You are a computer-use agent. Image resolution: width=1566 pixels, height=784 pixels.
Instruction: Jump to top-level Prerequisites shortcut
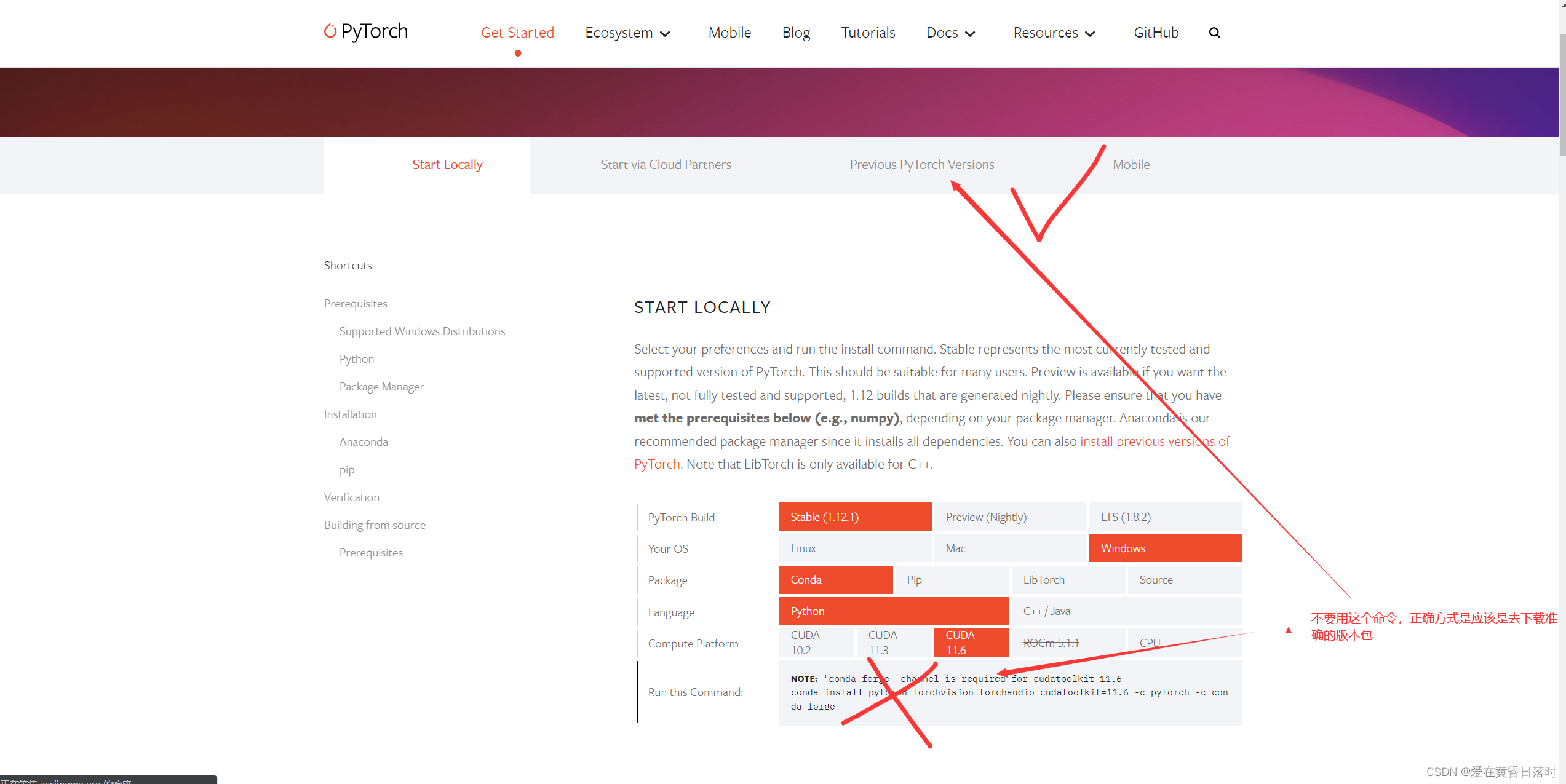point(356,304)
